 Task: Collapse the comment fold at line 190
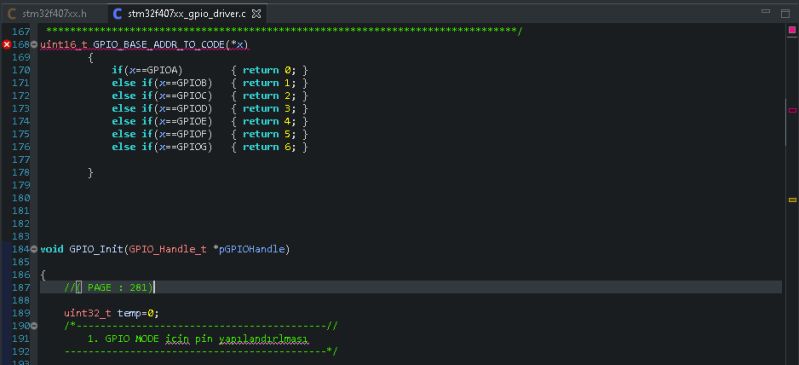click(34, 326)
